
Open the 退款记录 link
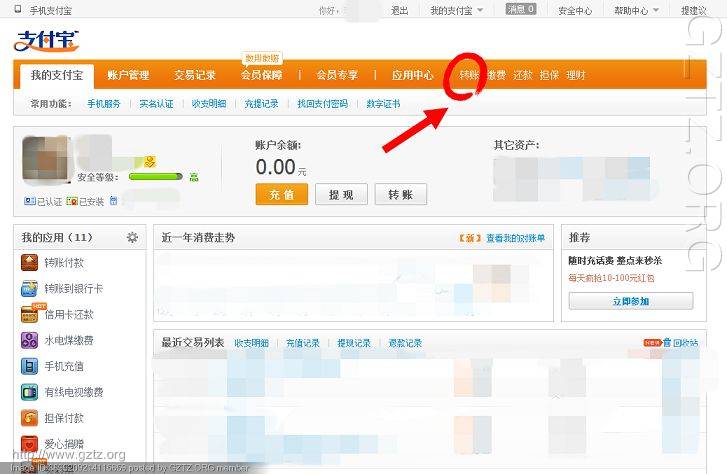tap(405, 343)
